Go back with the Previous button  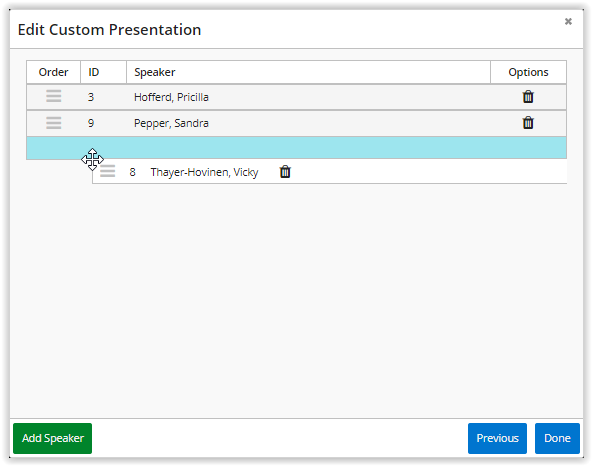point(497,438)
